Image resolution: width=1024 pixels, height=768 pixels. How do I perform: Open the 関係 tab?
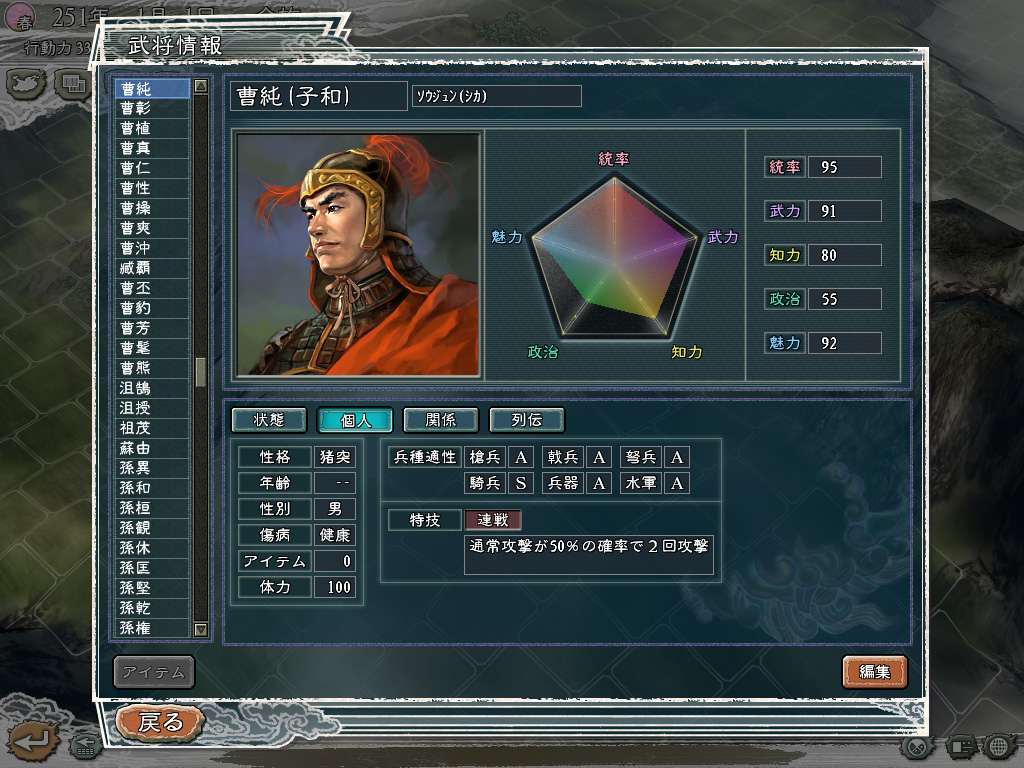click(441, 420)
